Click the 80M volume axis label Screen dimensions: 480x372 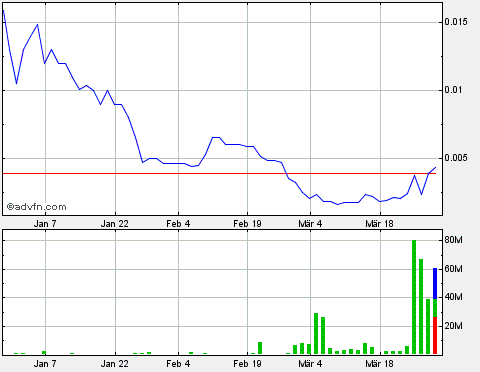tap(453, 240)
